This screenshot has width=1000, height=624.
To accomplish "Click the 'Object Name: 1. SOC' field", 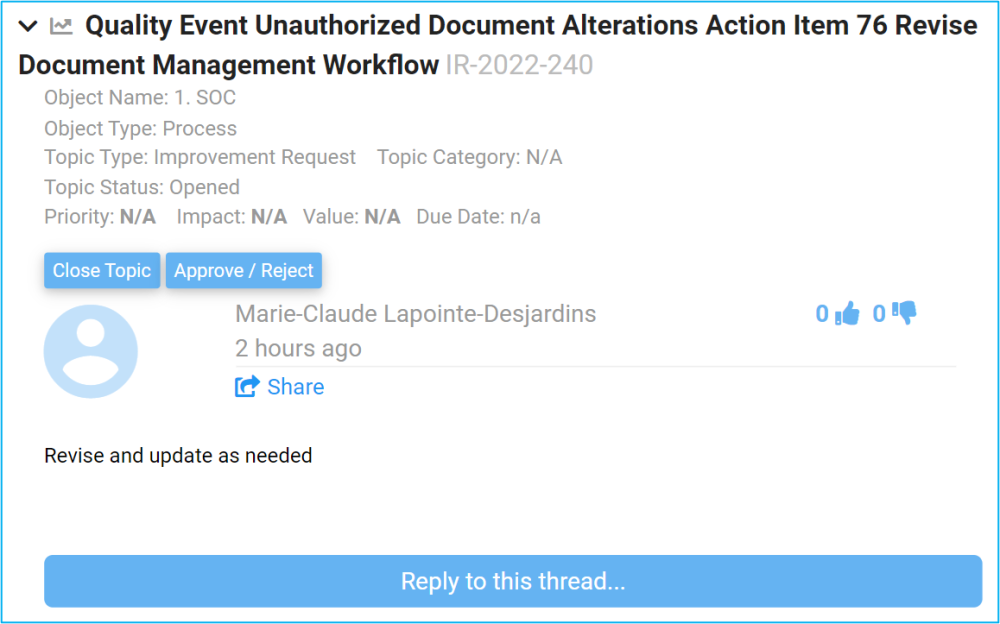I will pos(140,98).
